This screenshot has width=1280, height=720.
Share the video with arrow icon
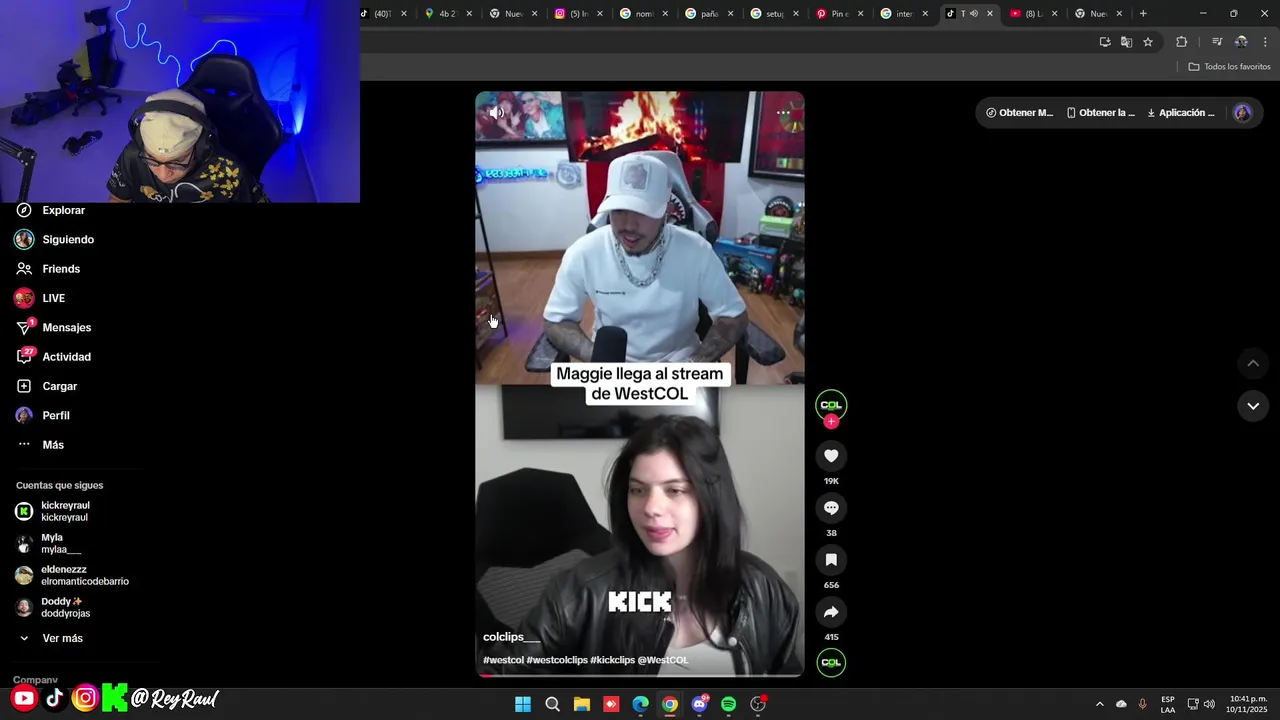click(x=831, y=612)
